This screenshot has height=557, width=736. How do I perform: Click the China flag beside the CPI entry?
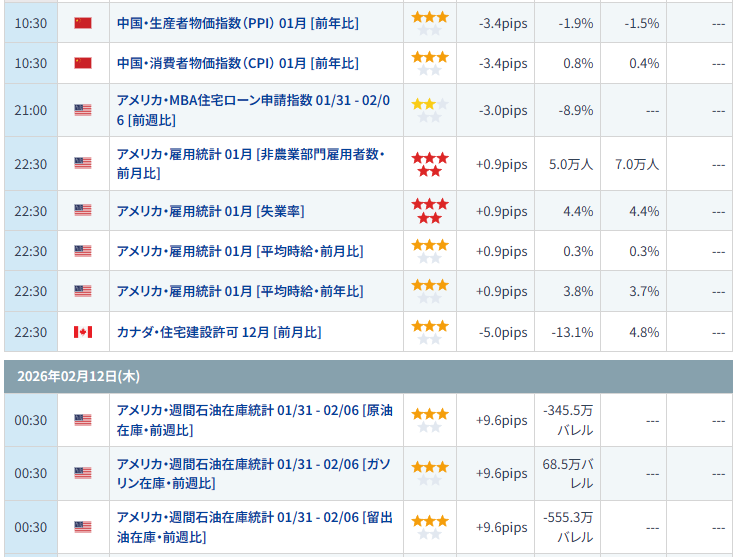pyautogui.click(x=83, y=63)
